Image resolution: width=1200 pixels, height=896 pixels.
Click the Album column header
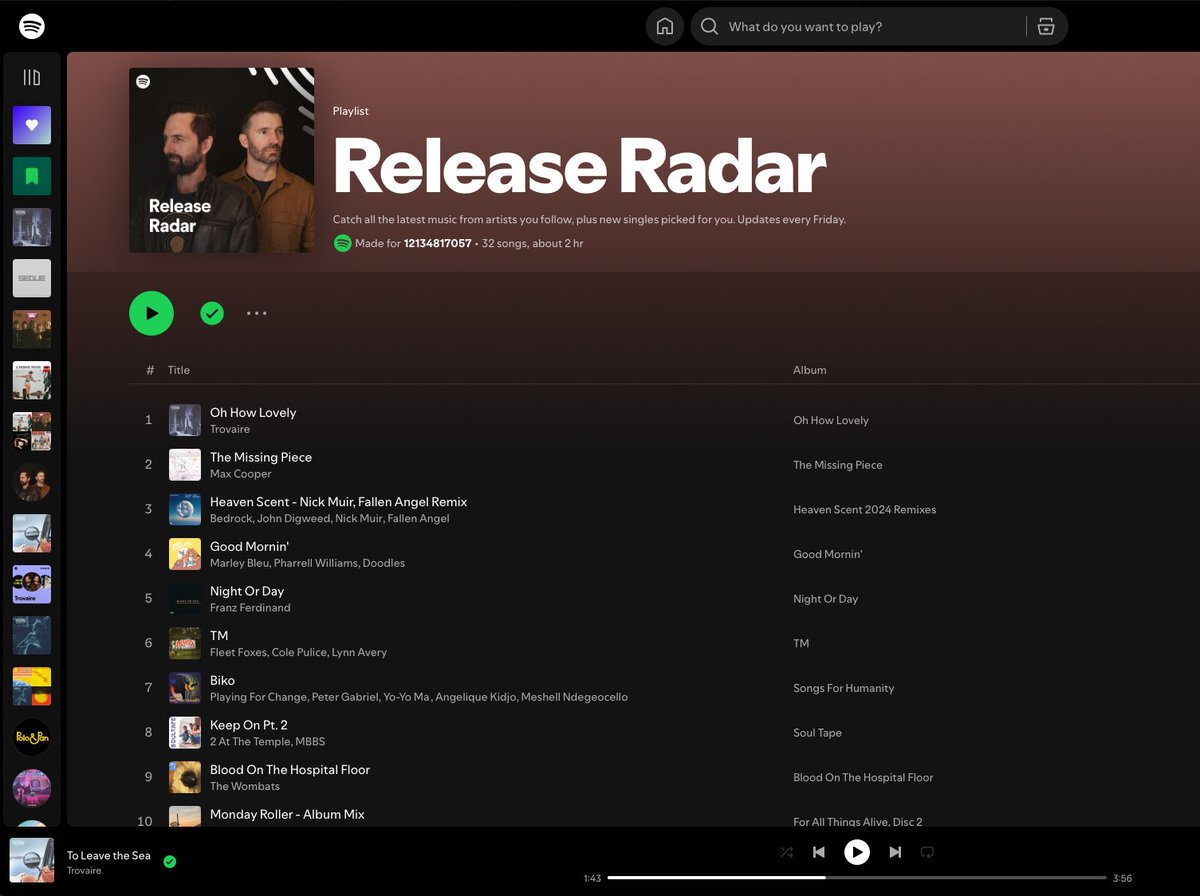click(810, 370)
